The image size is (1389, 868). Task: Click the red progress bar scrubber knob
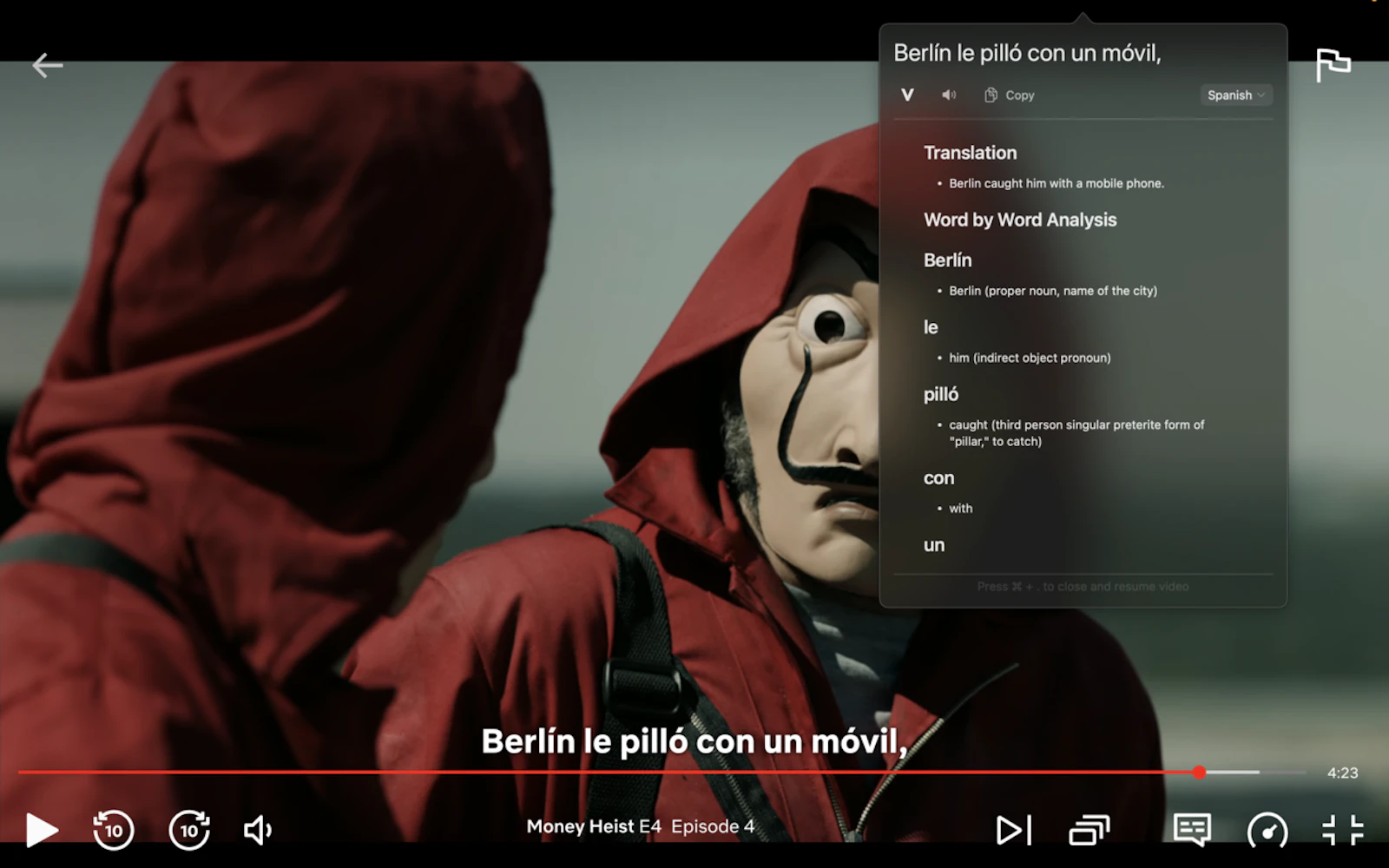(1199, 772)
